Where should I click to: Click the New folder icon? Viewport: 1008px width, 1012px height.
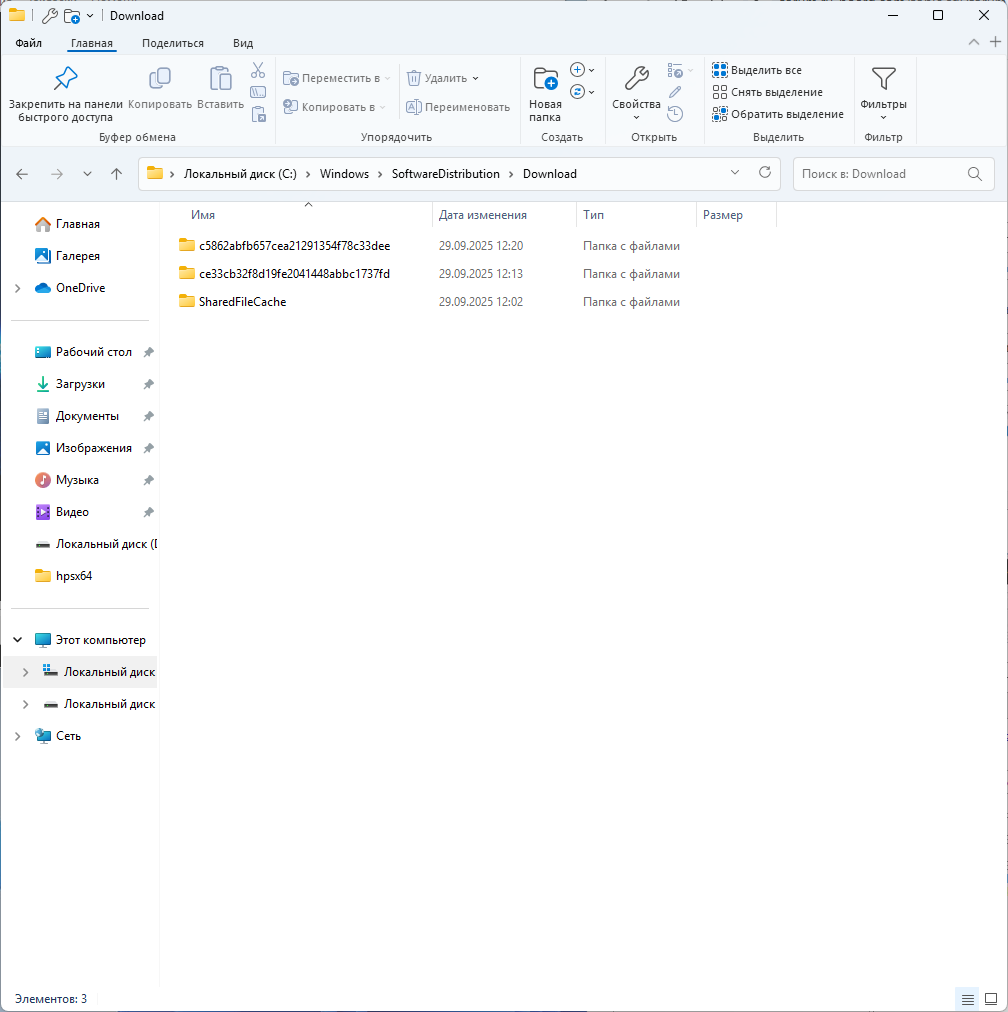[545, 80]
